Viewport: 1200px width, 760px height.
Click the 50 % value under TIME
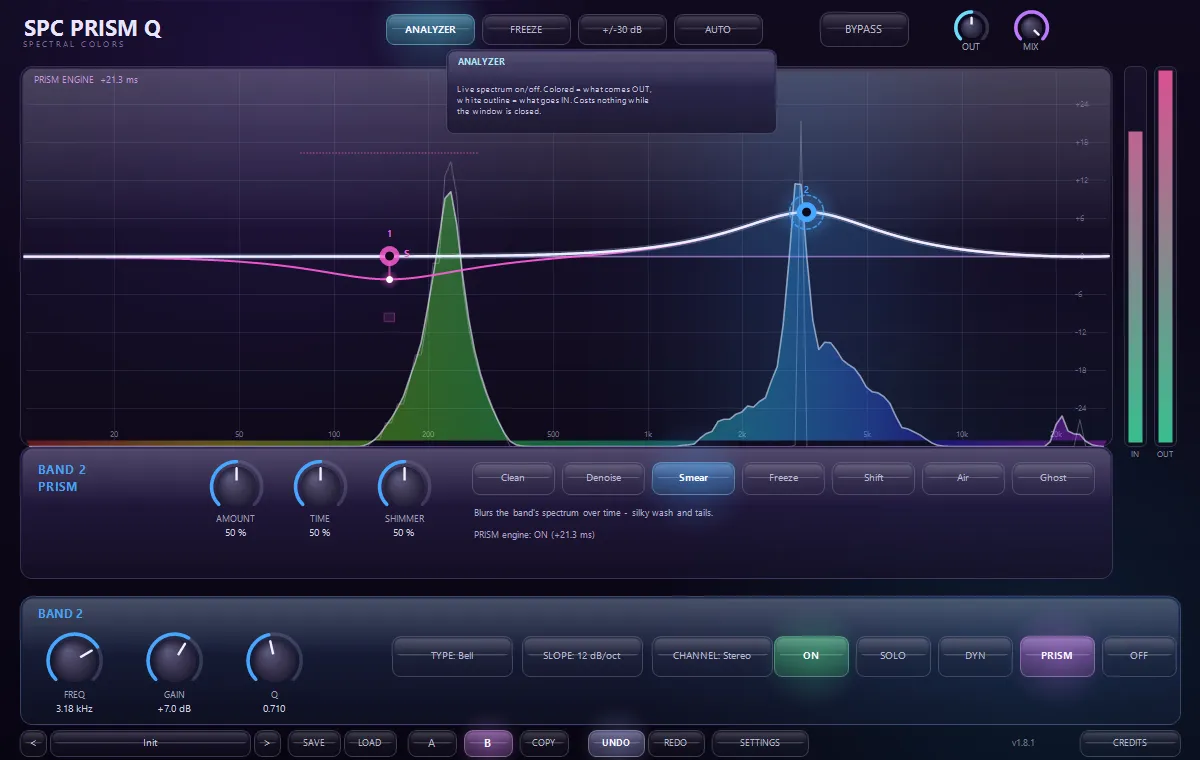pyautogui.click(x=320, y=533)
